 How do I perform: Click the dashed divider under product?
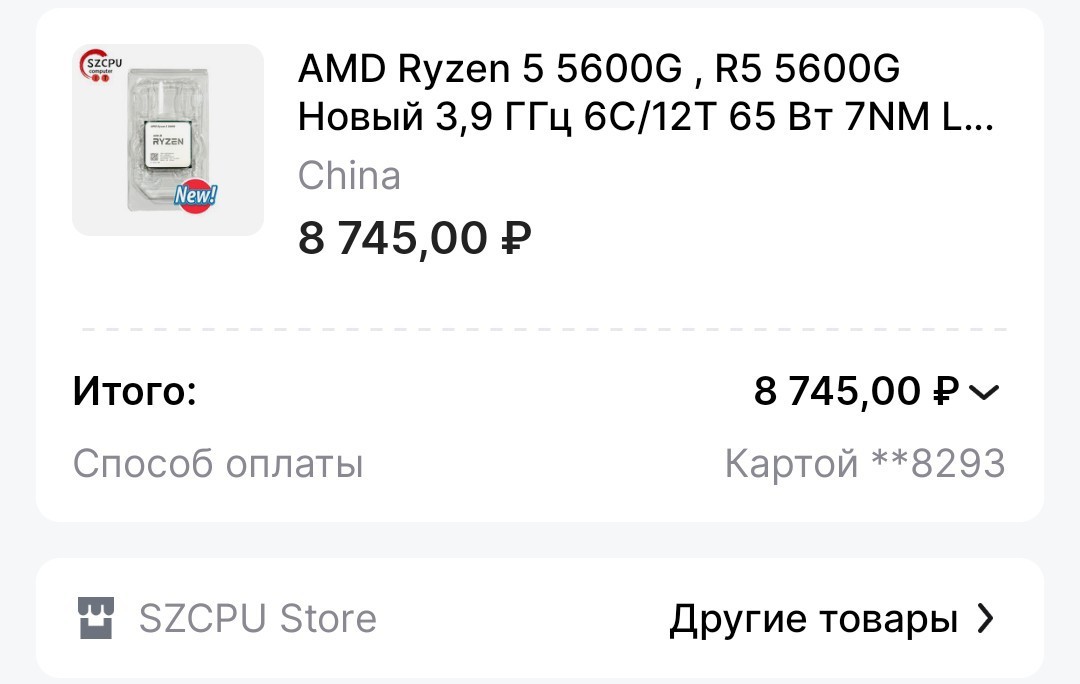(x=544, y=329)
